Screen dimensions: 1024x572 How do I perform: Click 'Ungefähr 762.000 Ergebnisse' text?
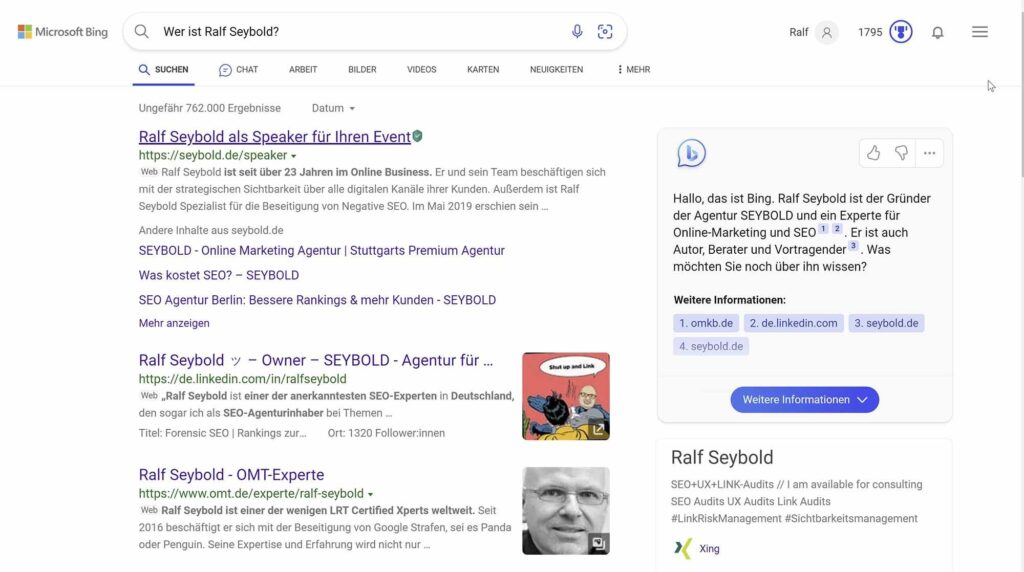(x=210, y=108)
